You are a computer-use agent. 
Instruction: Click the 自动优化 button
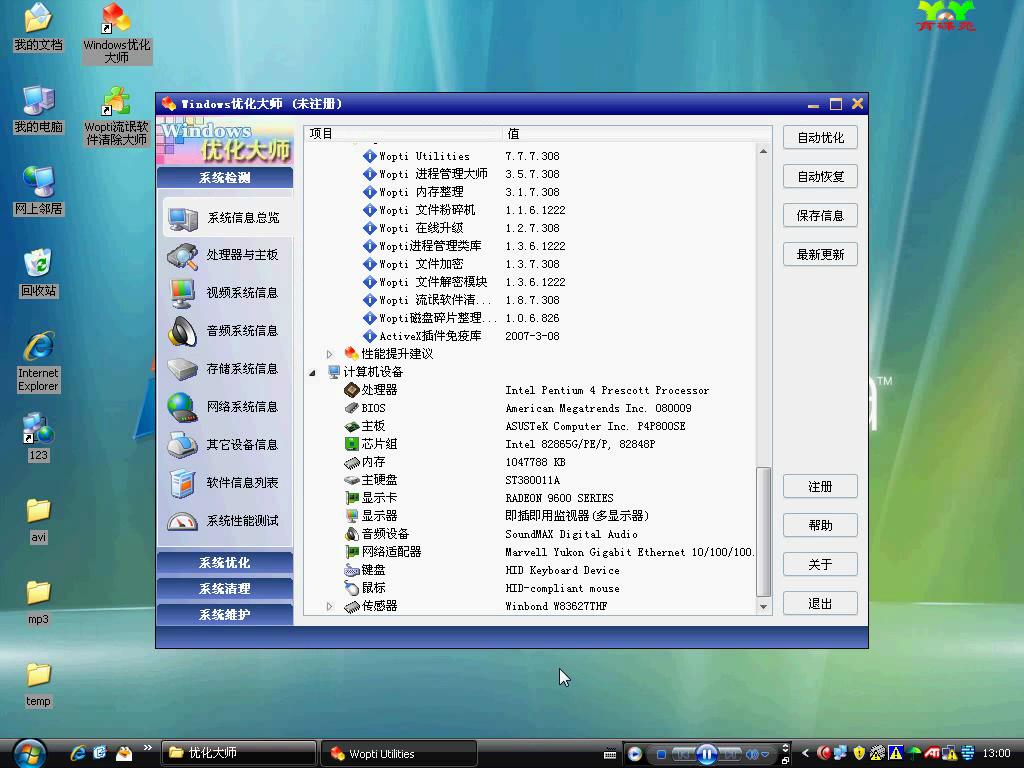point(820,138)
